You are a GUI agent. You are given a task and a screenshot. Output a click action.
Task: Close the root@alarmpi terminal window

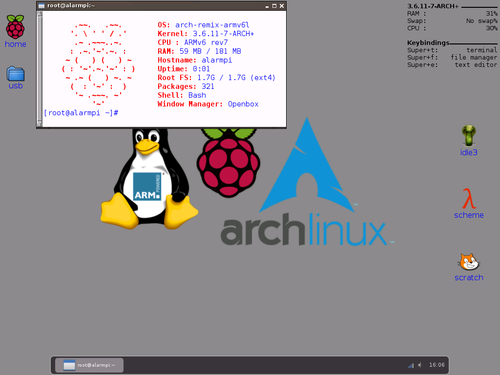[x=282, y=6]
